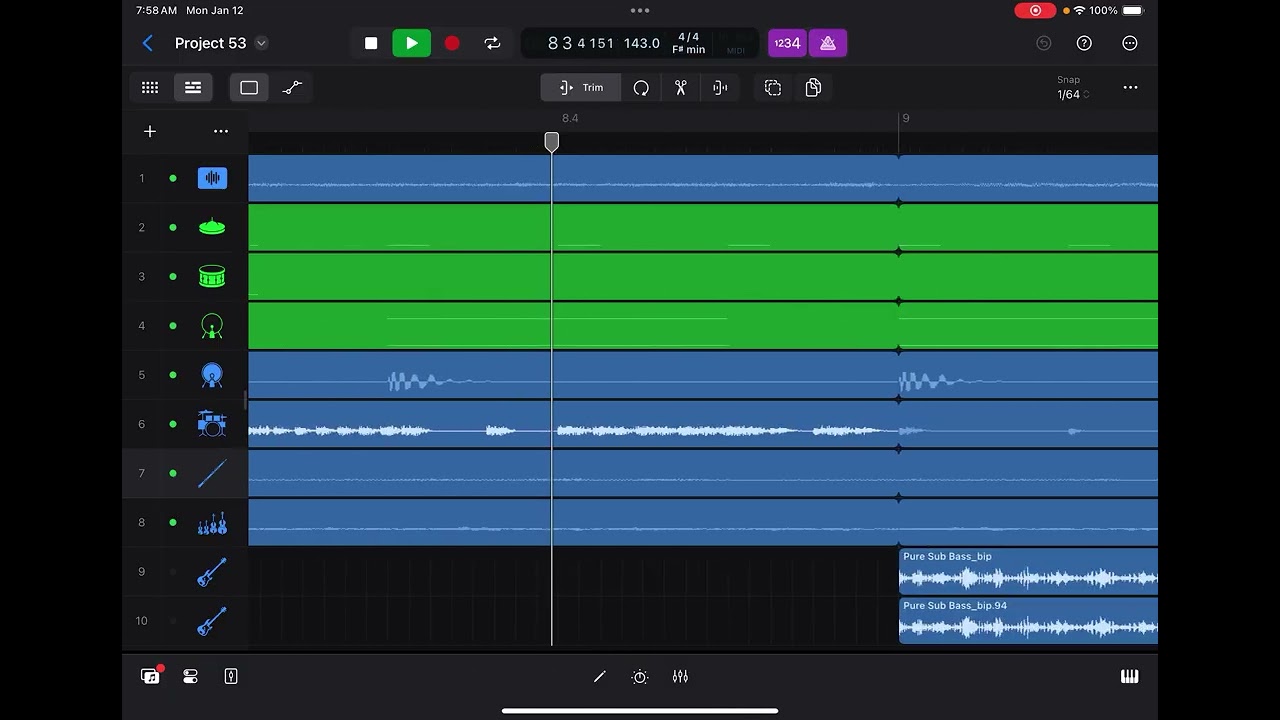
Task: Toggle the region view rectangle button
Action: (249, 88)
